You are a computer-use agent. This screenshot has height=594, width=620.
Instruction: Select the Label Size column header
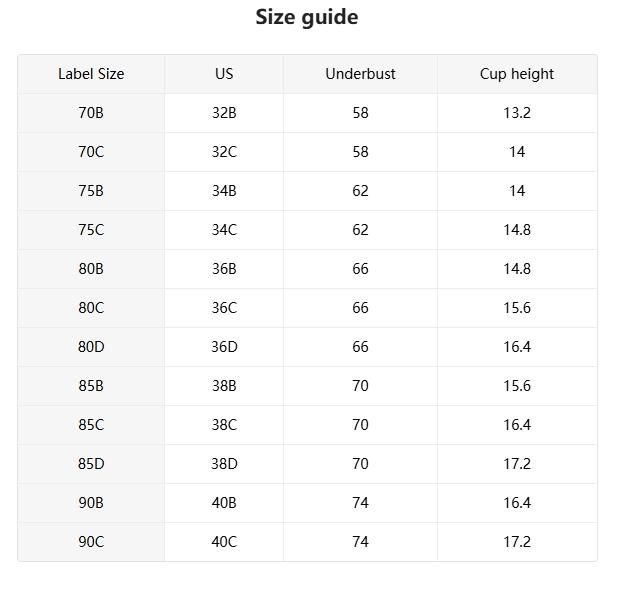pos(91,74)
